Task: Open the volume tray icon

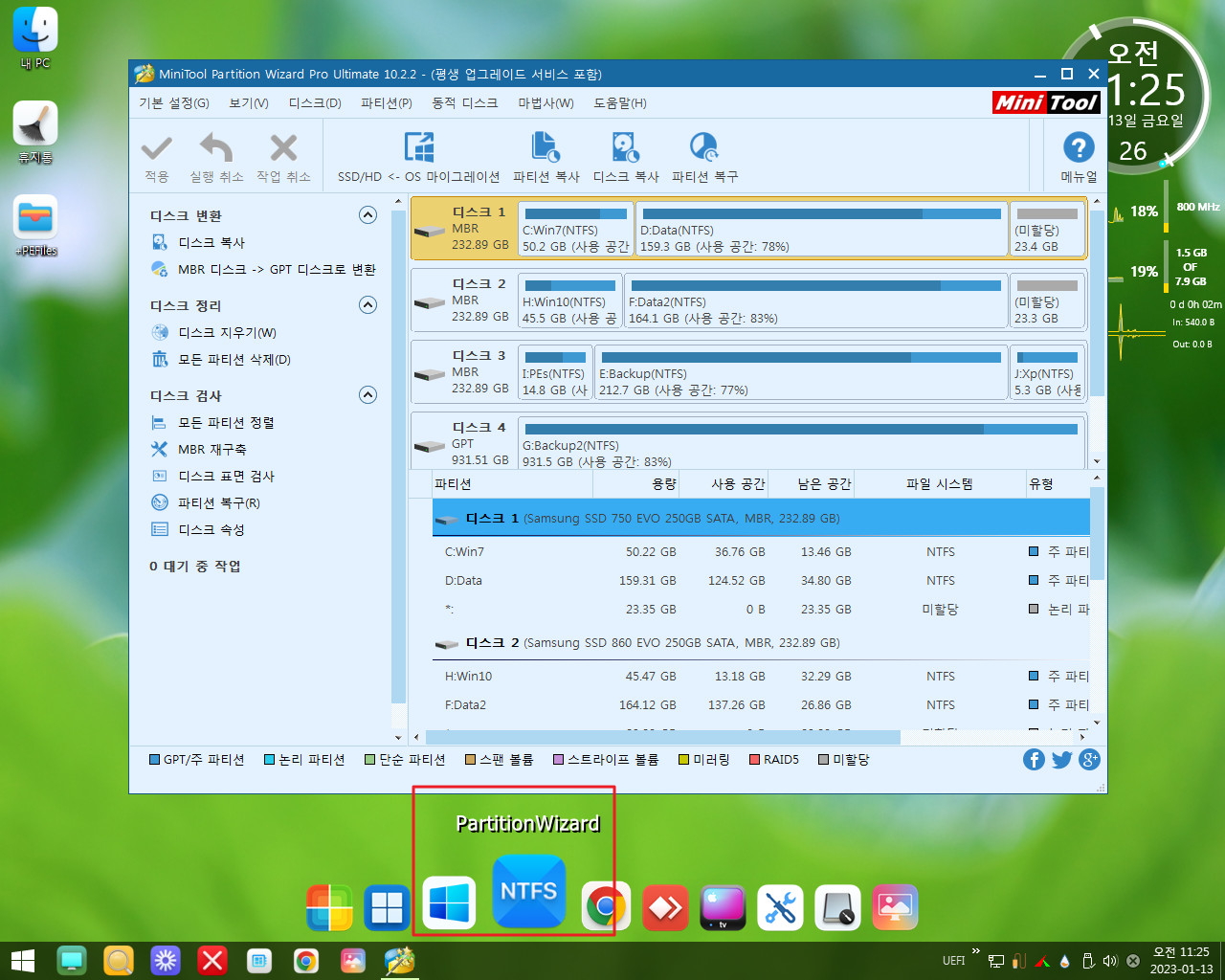Action: (1110, 961)
